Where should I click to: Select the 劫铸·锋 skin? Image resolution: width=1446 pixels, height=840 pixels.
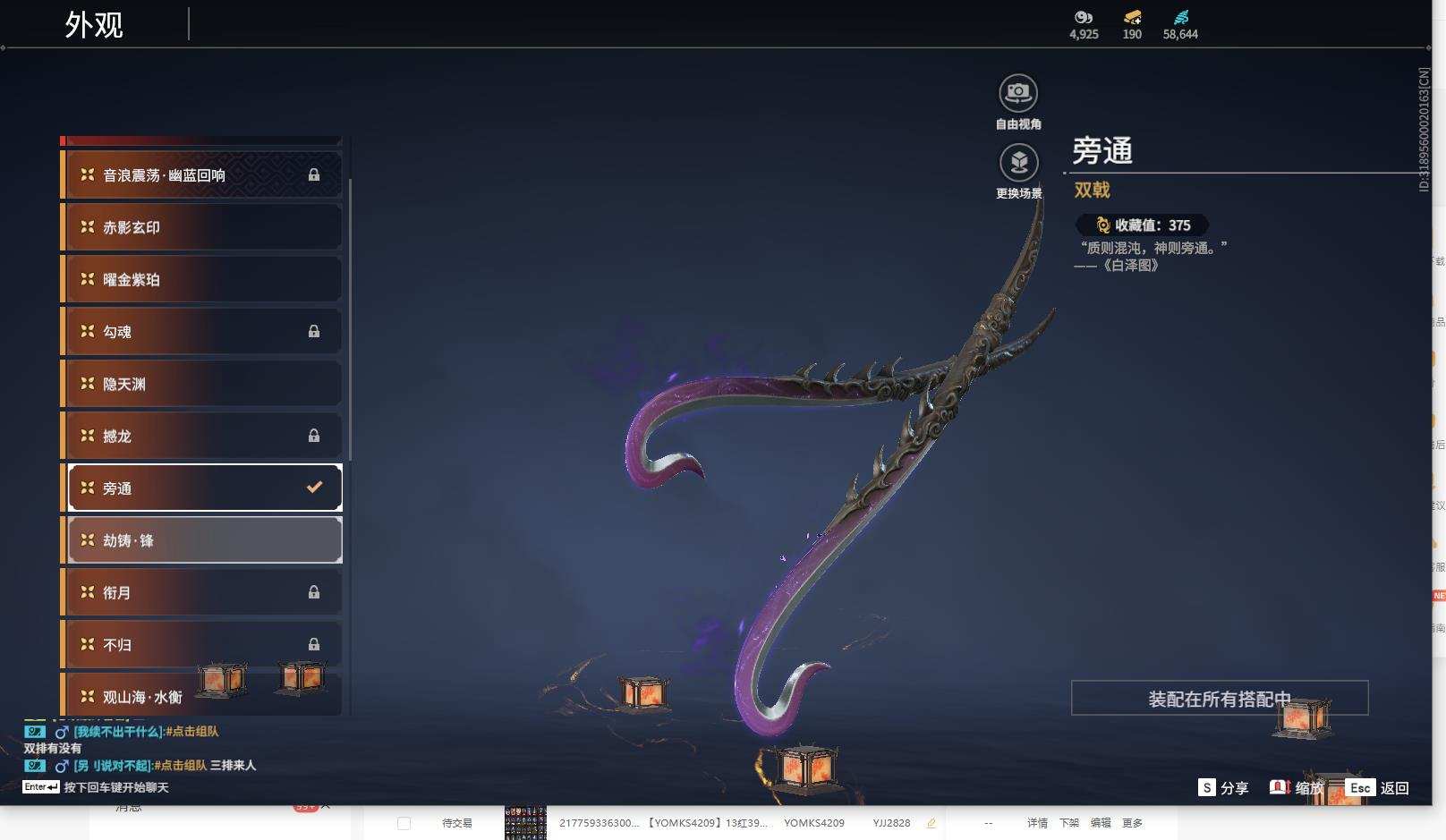tap(201, 540)
